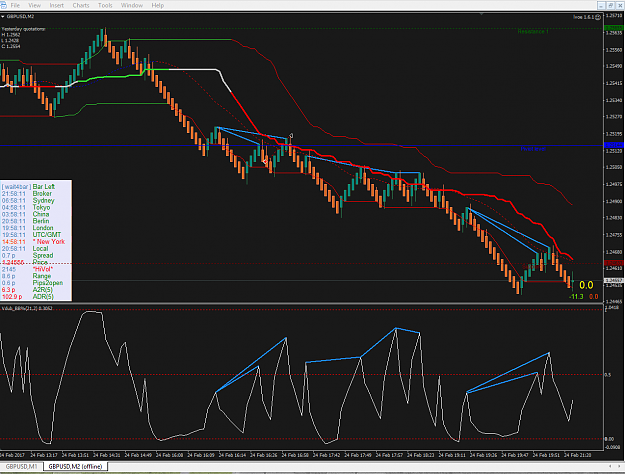Click the '24 Feb 21:28' time axis label
This screenshot has width=625, height=474.
(578, 455)
